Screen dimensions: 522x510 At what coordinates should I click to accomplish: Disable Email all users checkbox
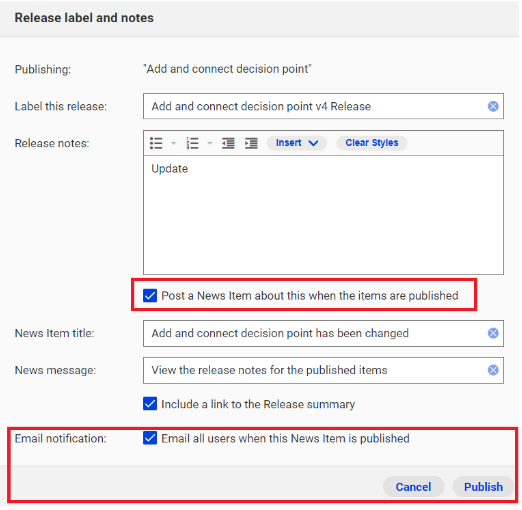(150, 438)
